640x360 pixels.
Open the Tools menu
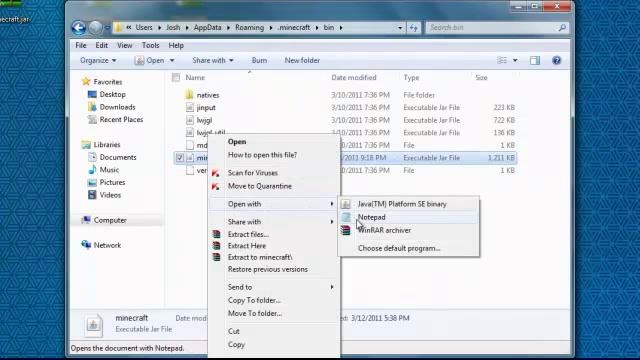(150, 45)
